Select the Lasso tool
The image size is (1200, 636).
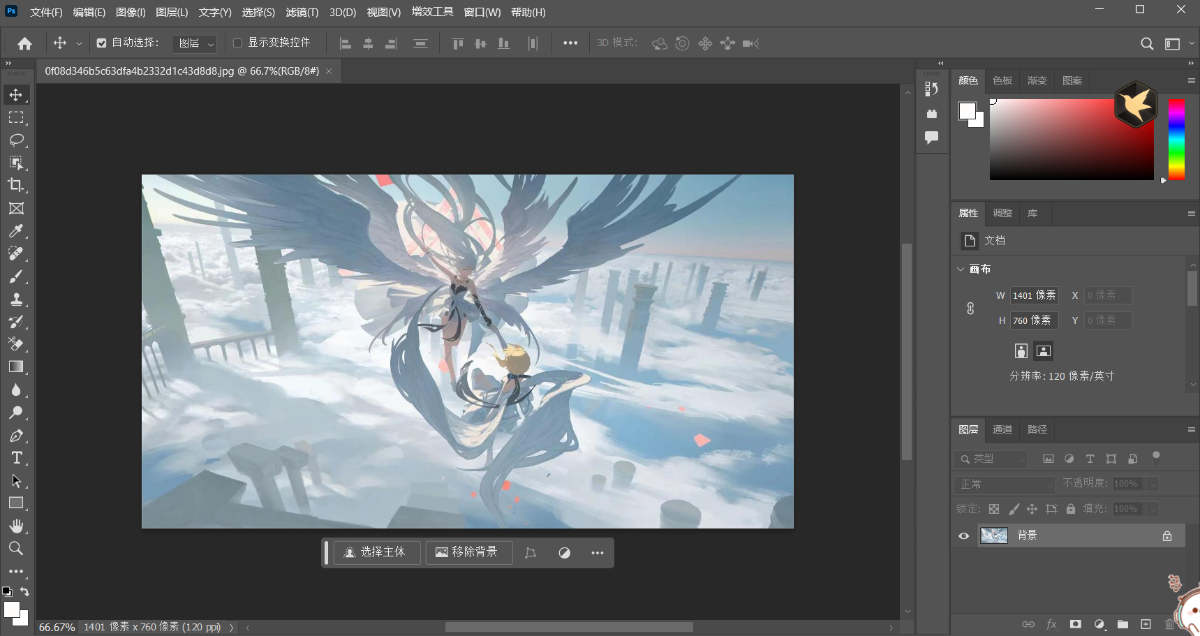click(x=16, y=140)
